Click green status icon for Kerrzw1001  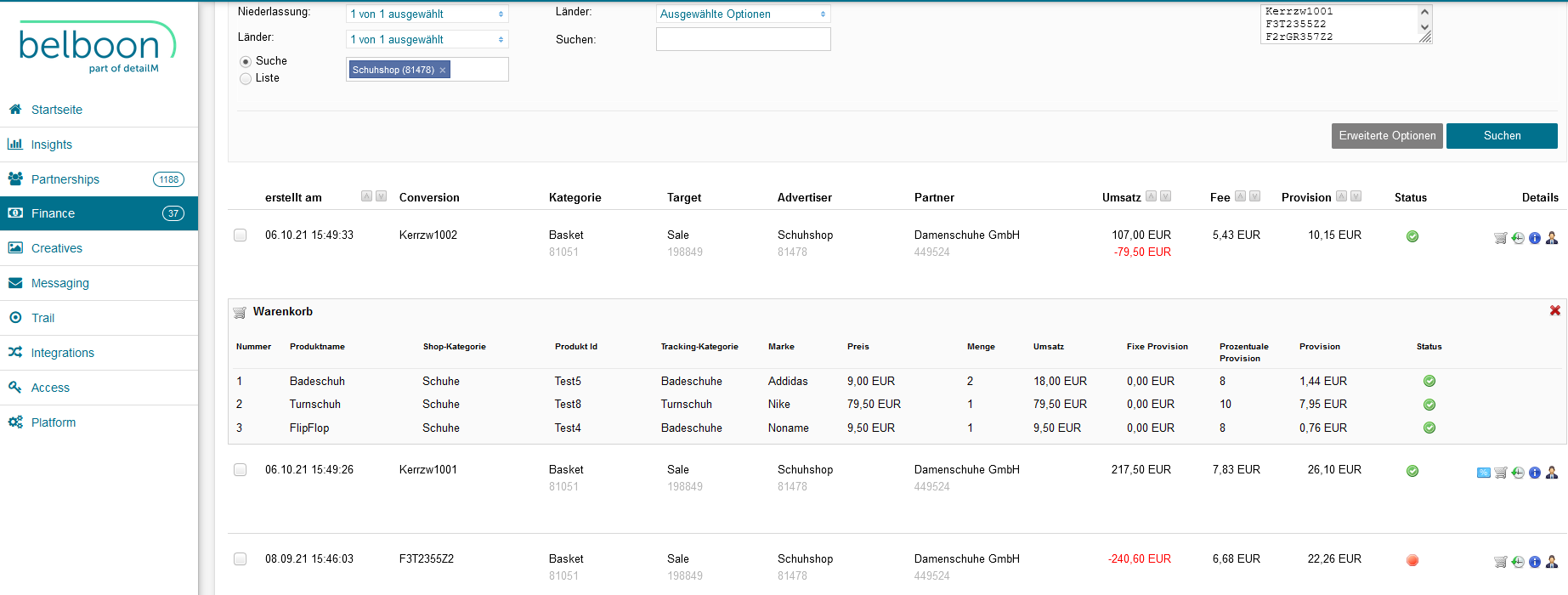[x=1412, y=471]
